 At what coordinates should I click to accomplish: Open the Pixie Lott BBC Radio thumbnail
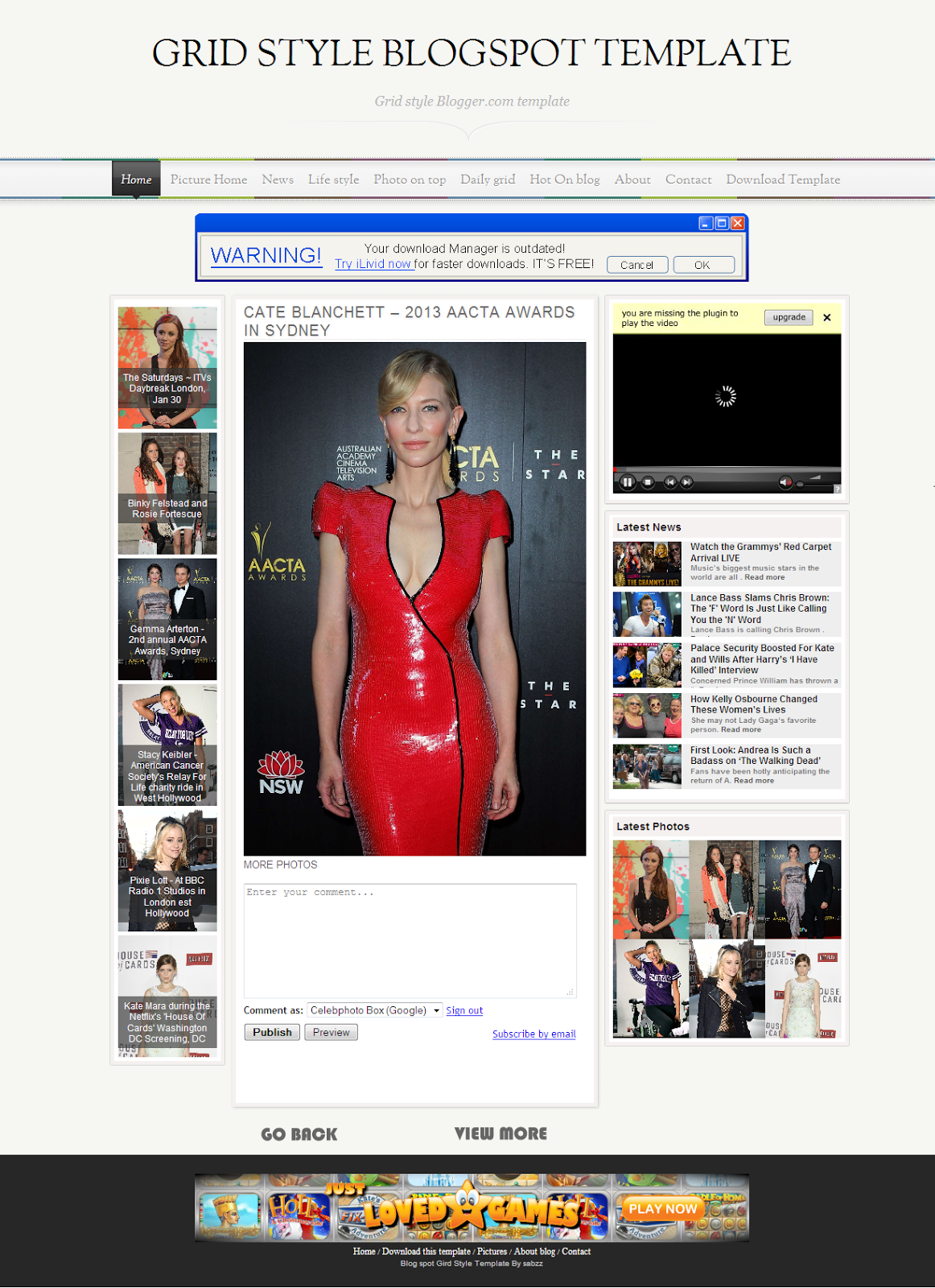click(167, 870)
